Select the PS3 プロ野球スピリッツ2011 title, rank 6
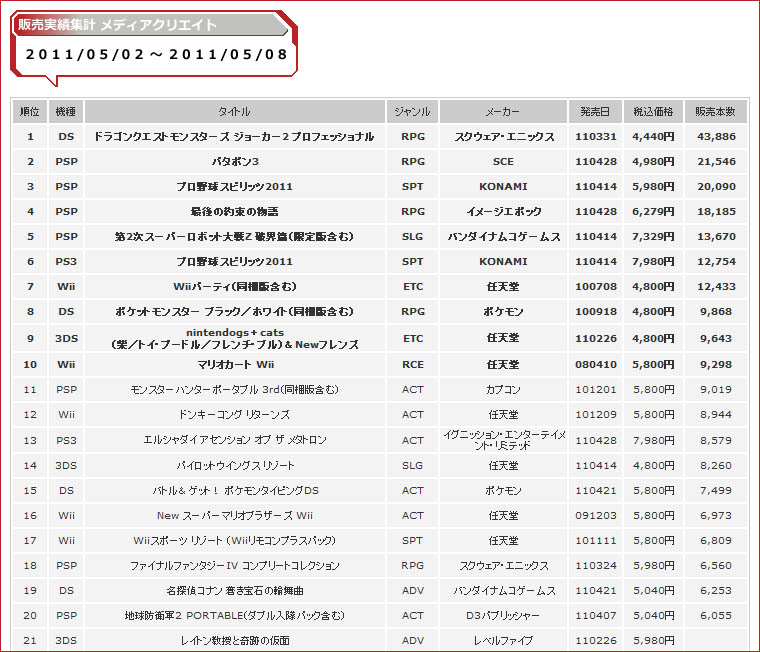The height and width of the screenshot is (652, 760). click(235, 262)
